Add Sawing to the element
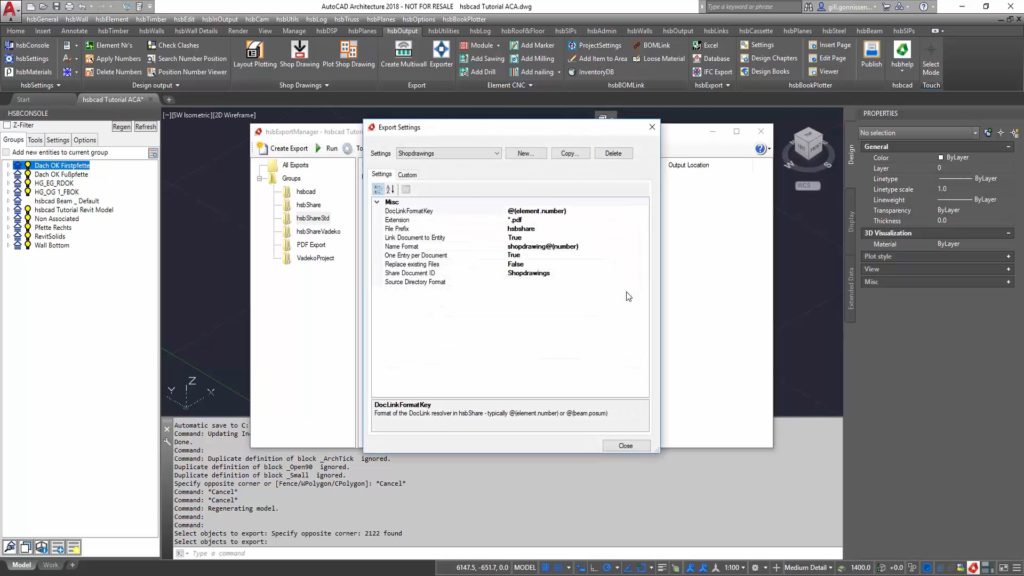This screenshot has height=576, width=1024. pos(481,58)
